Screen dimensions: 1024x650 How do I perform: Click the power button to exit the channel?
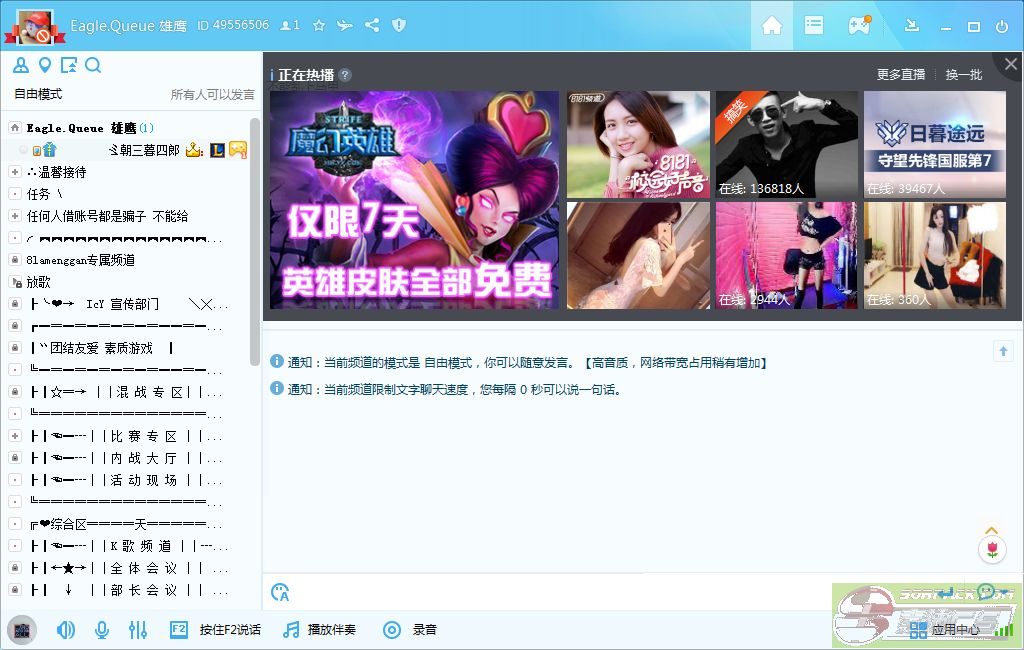[x=1002, y=26]
